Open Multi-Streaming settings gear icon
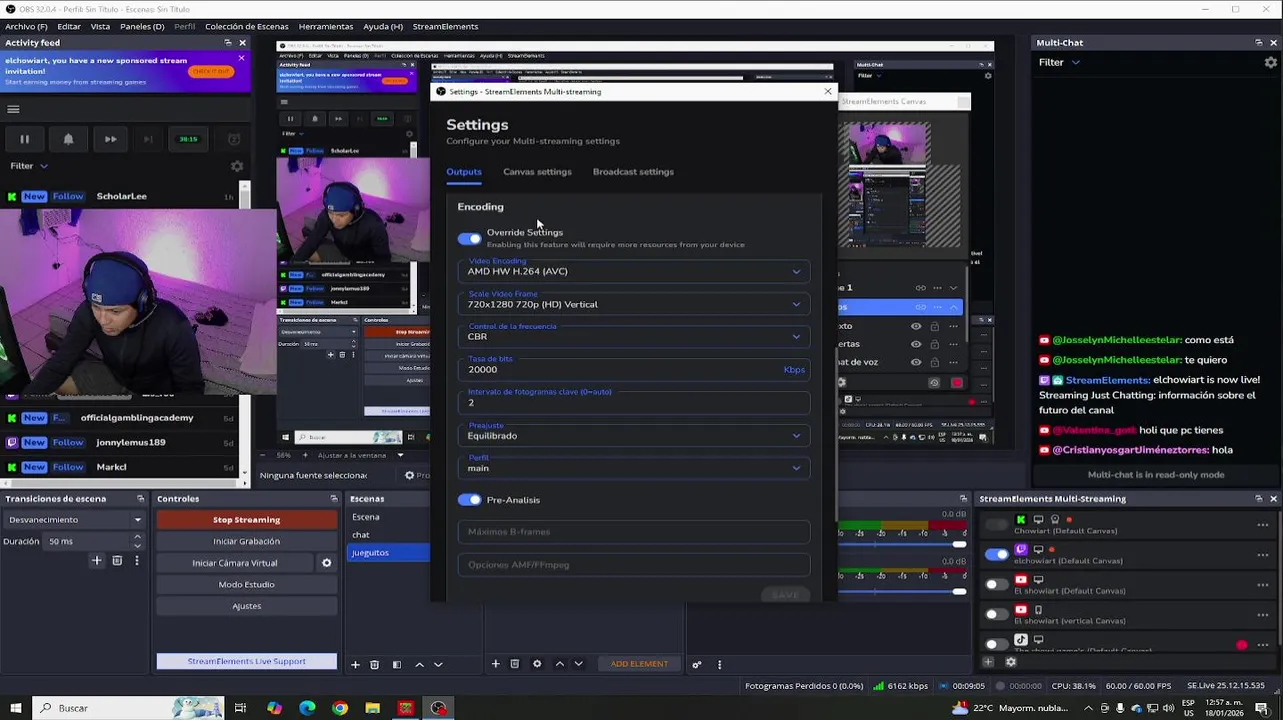The image size is (1283, 720). coord(1010,662)
